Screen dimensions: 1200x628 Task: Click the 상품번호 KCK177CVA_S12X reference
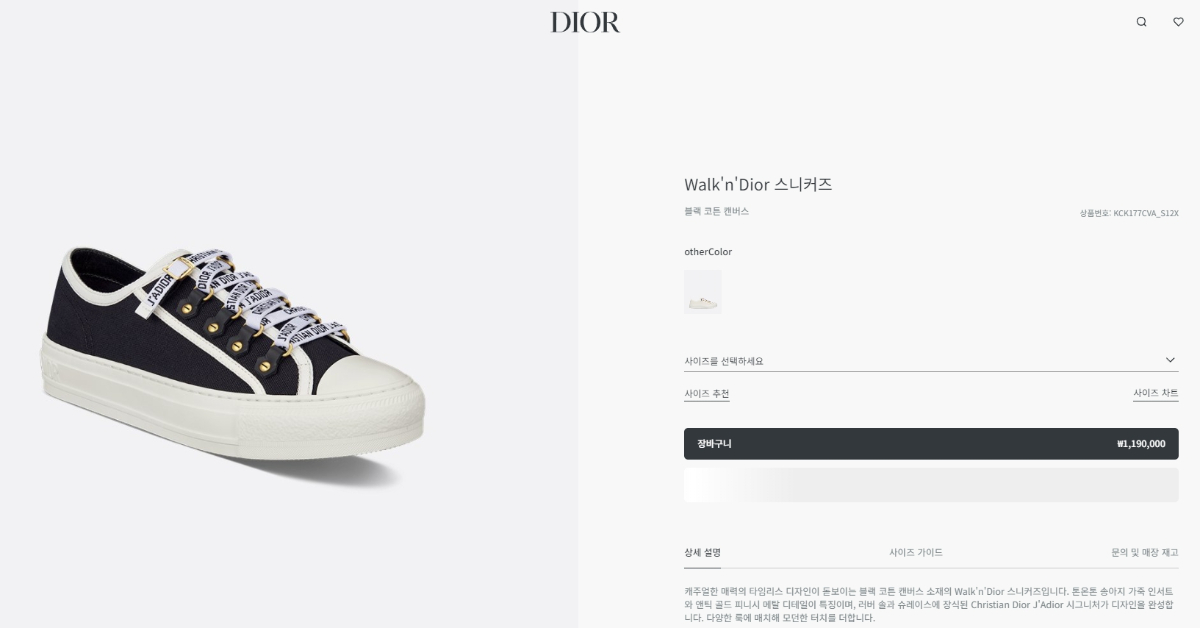pos(1129,213)
